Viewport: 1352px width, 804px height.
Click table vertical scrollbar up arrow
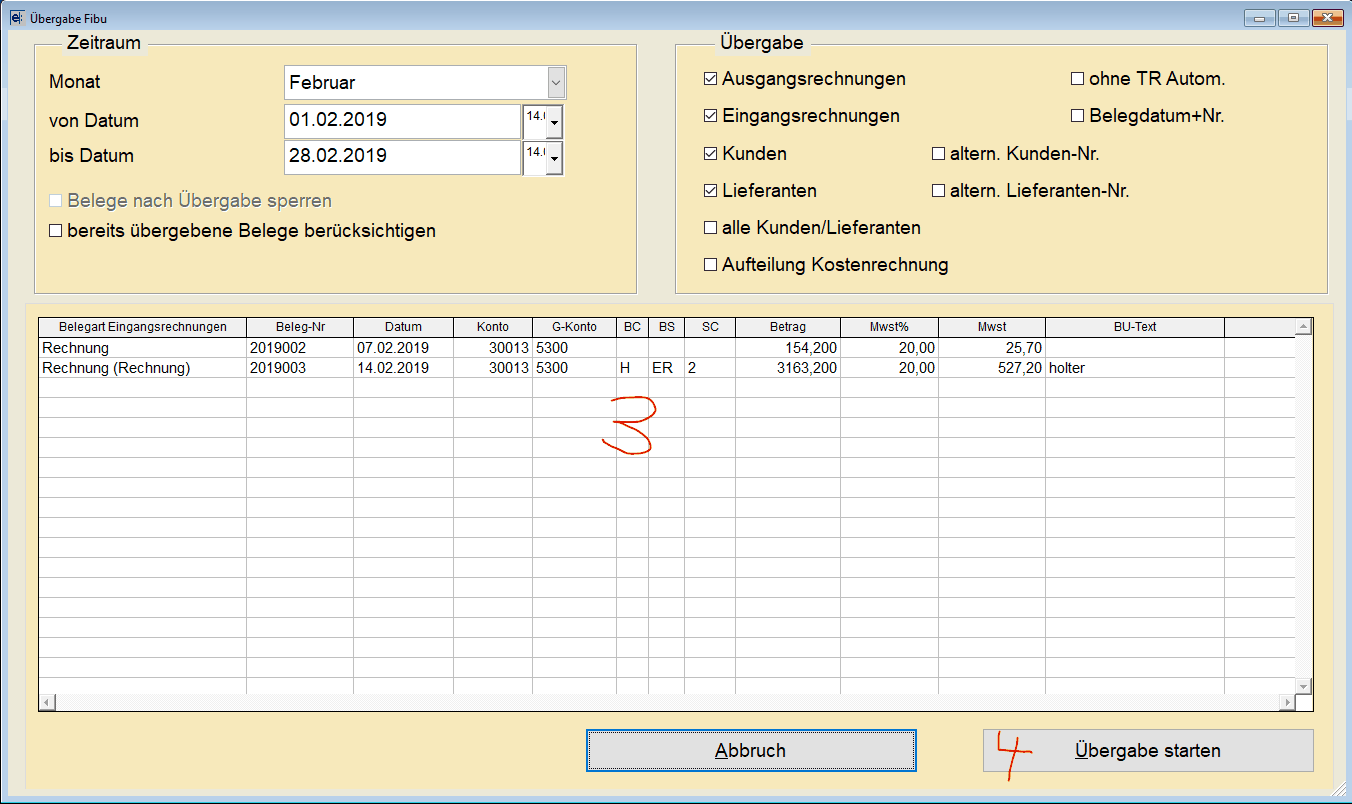(x=1303, y=327)
